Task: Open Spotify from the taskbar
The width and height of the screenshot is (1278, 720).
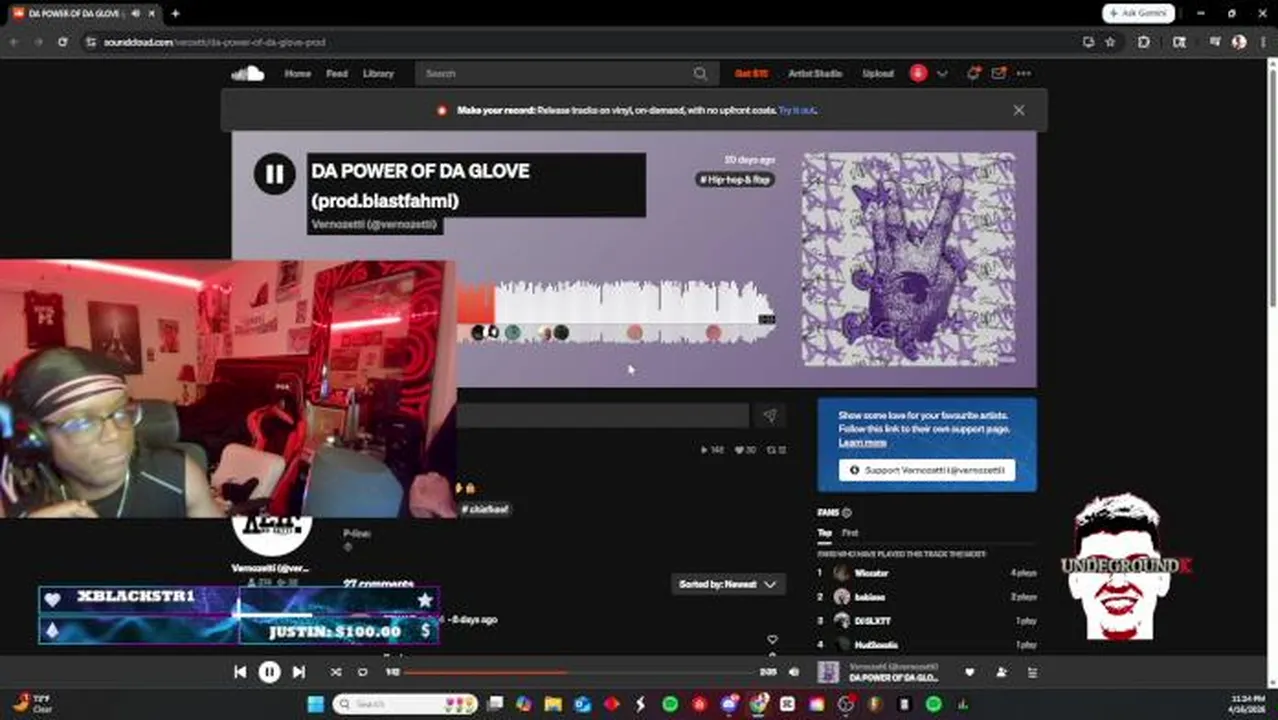Action: tap(670, 704)
